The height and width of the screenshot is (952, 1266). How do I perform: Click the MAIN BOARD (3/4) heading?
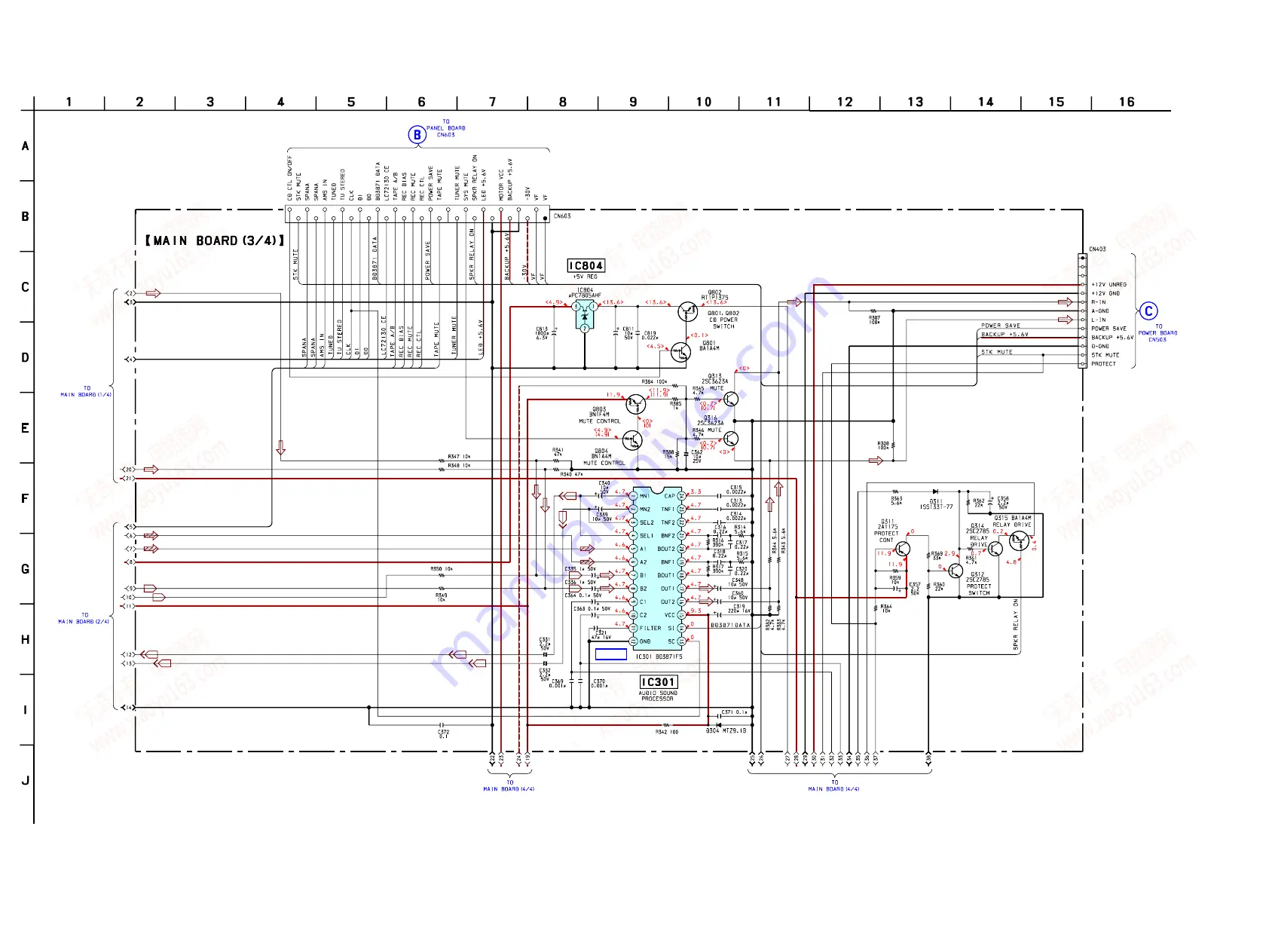(216, 240)
